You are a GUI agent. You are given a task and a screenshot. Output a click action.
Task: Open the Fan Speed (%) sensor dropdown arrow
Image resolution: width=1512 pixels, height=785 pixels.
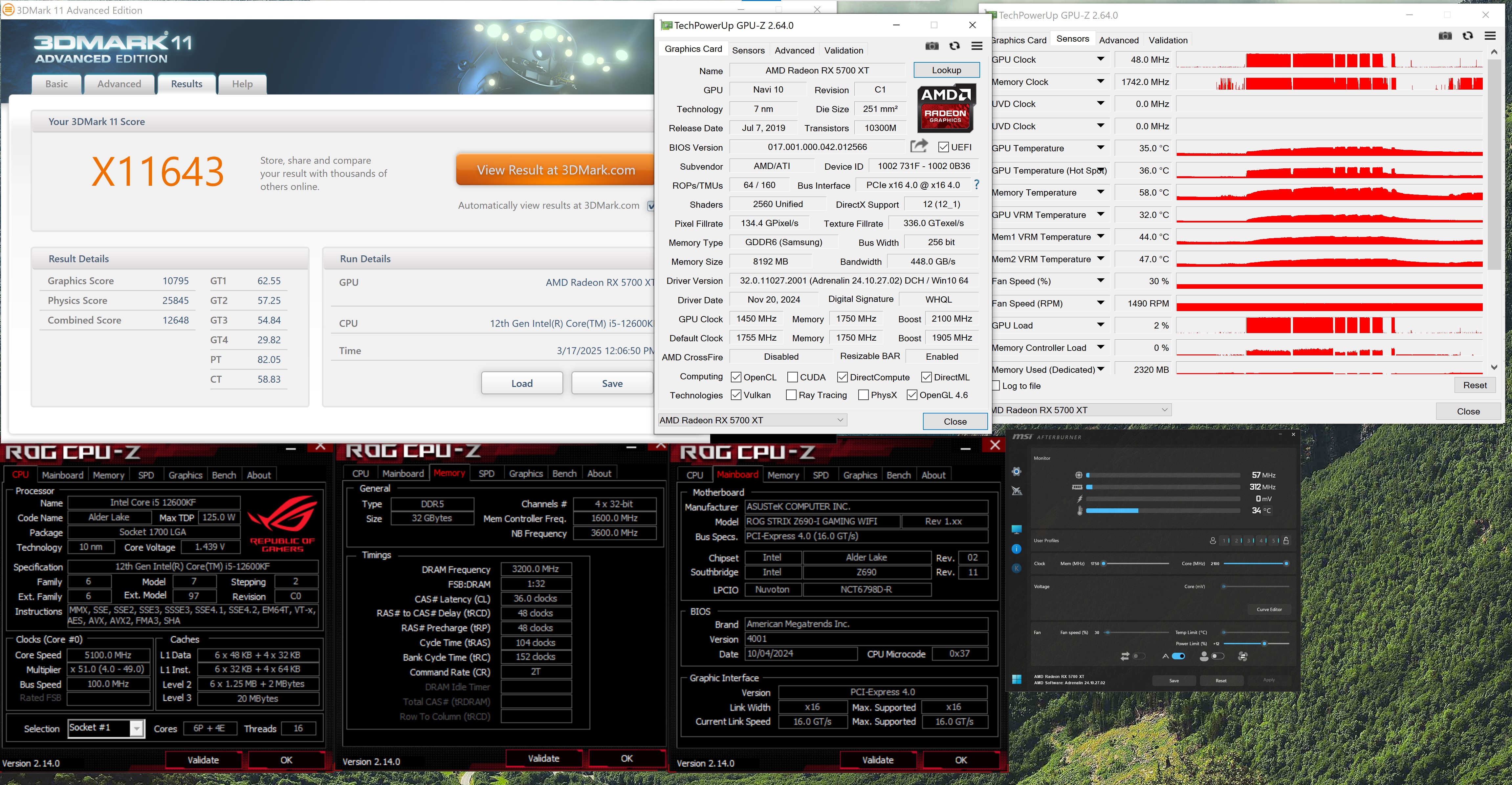tap(1101, 281)
